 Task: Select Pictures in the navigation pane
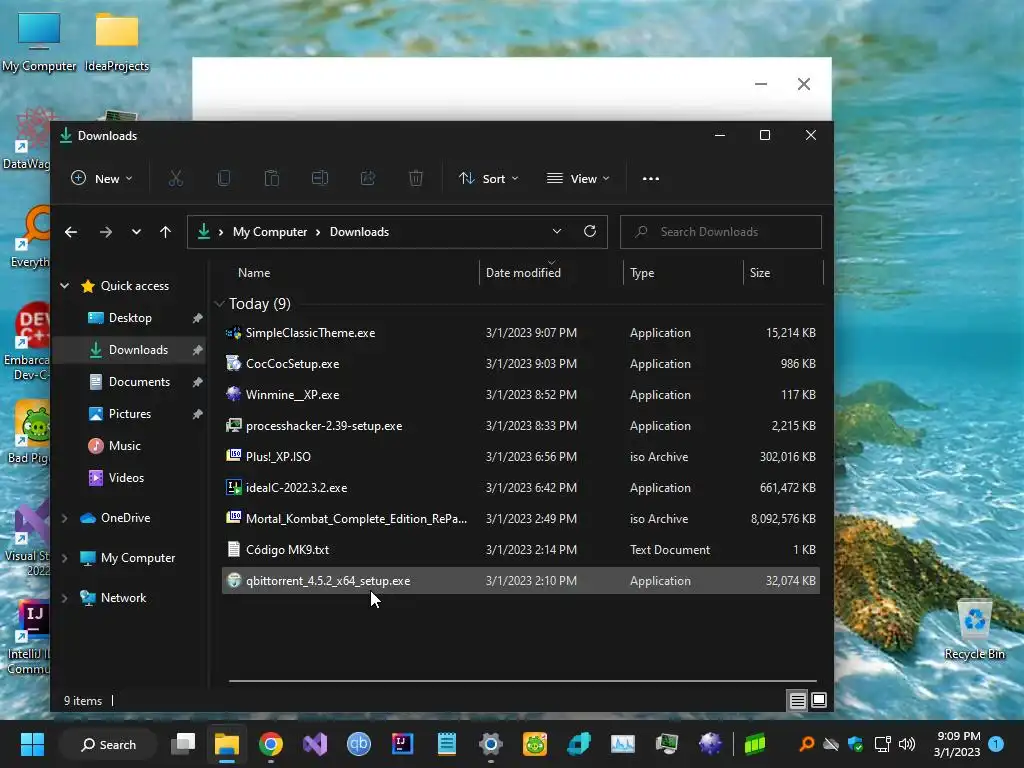[129, 414]
